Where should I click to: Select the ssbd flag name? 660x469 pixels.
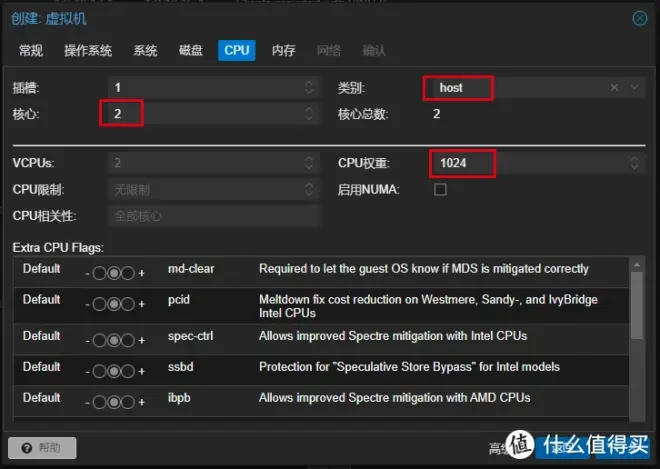181,367
